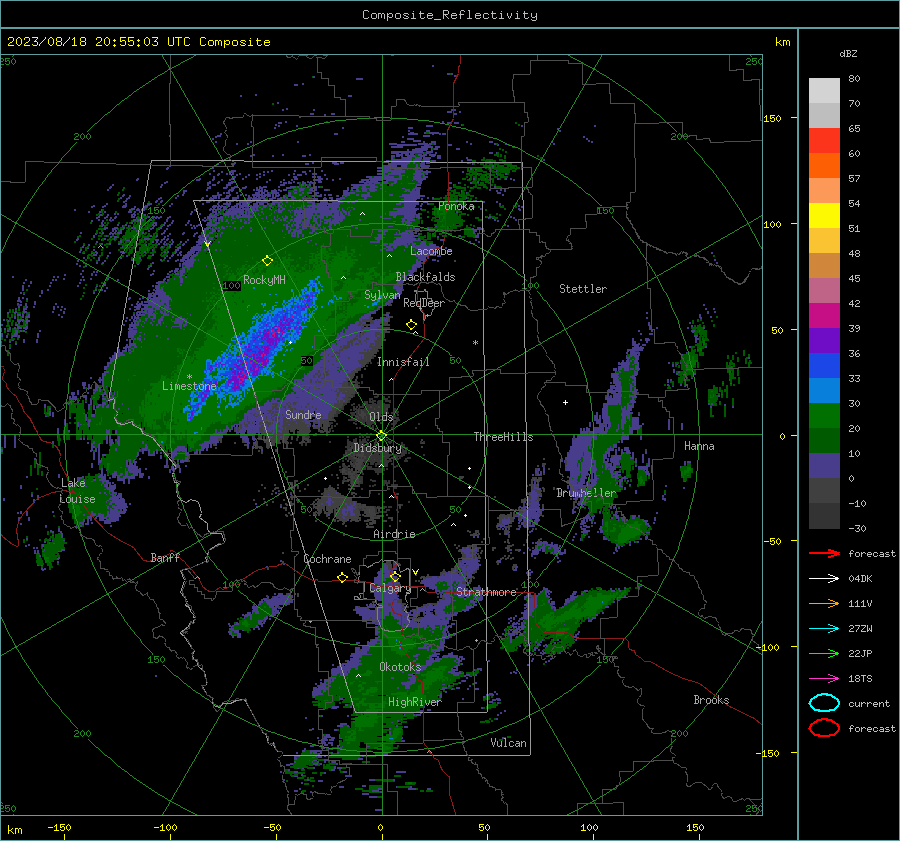Screen dimensions: 900x841
Task: Click the orange 111V arrow legend icon
Action: tap(824, 603)
